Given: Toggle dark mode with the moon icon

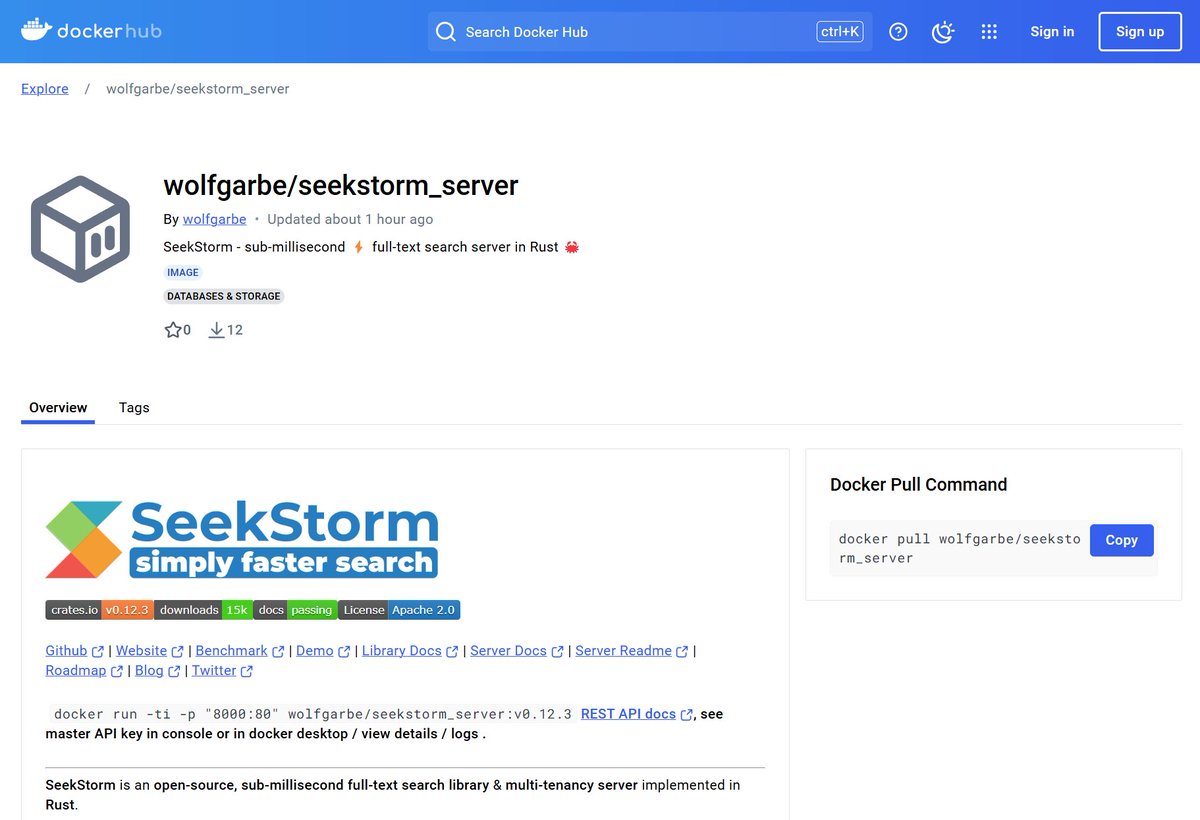Looking at the screenshot, I should [x=942, y=31].
